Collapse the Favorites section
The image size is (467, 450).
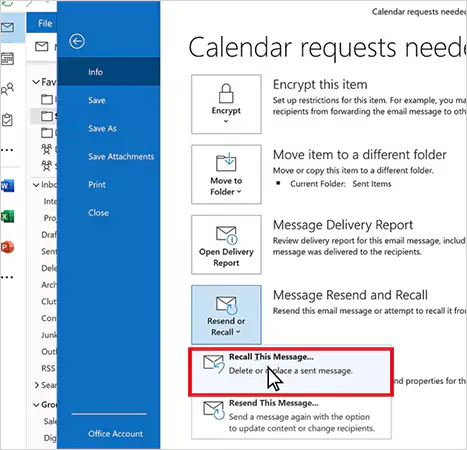pyautogui.click(x=36, y=82)
